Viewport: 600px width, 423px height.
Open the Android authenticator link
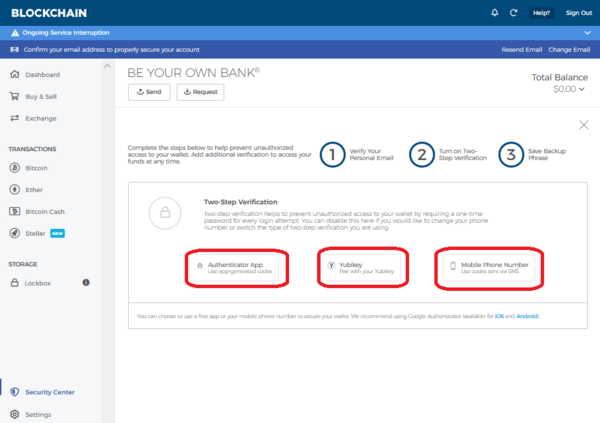tap(527, 316)
